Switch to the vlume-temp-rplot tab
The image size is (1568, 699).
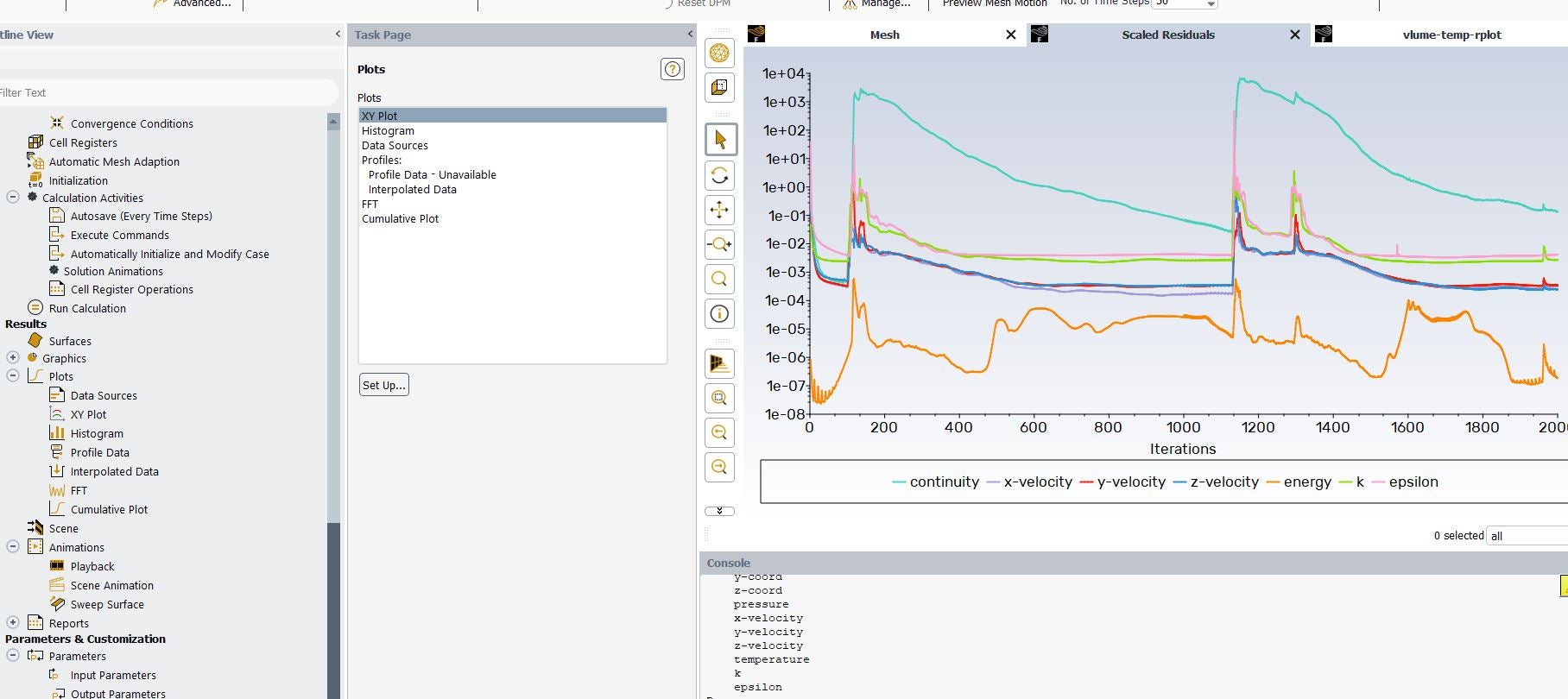point(1451,35)
